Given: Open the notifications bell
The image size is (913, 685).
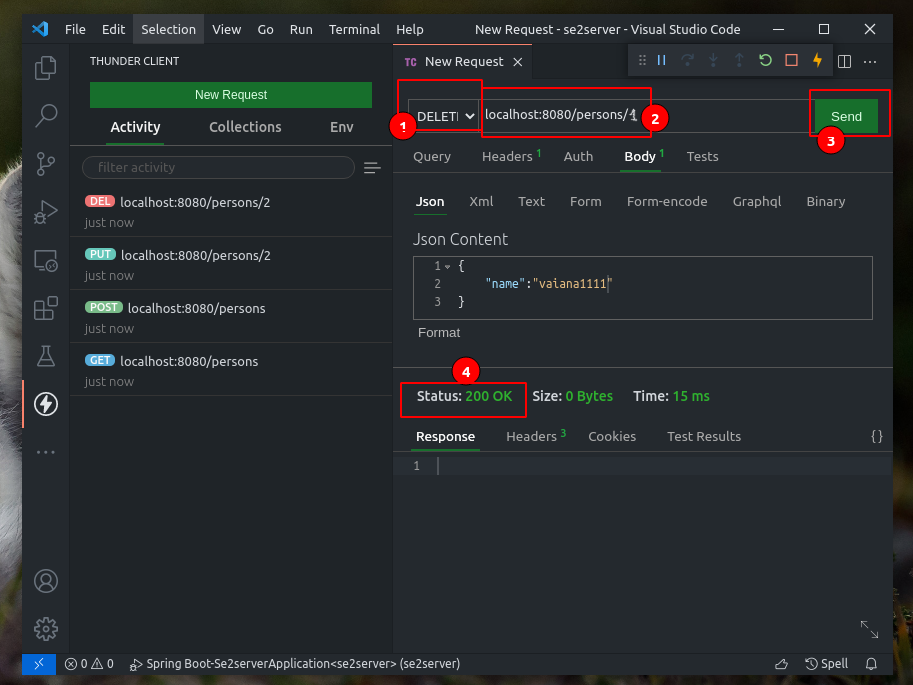Looking at the screenshot, I should 871,664.
